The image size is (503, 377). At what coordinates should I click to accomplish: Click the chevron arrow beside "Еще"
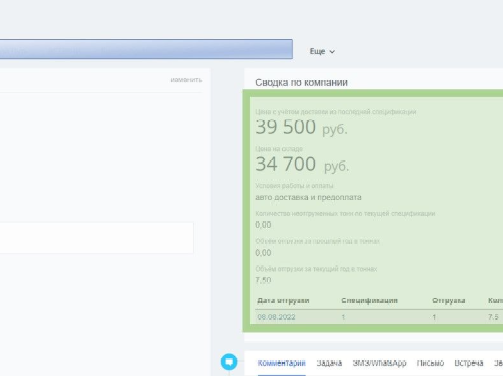[332, 52]
